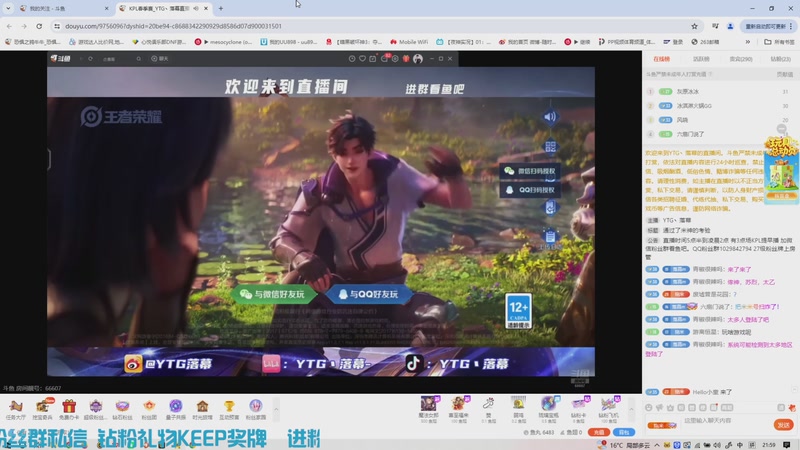800x450 pixels.
Task: Click the orange 充值 recharge button
Action: pyautogui.click(x=598, y=432)
